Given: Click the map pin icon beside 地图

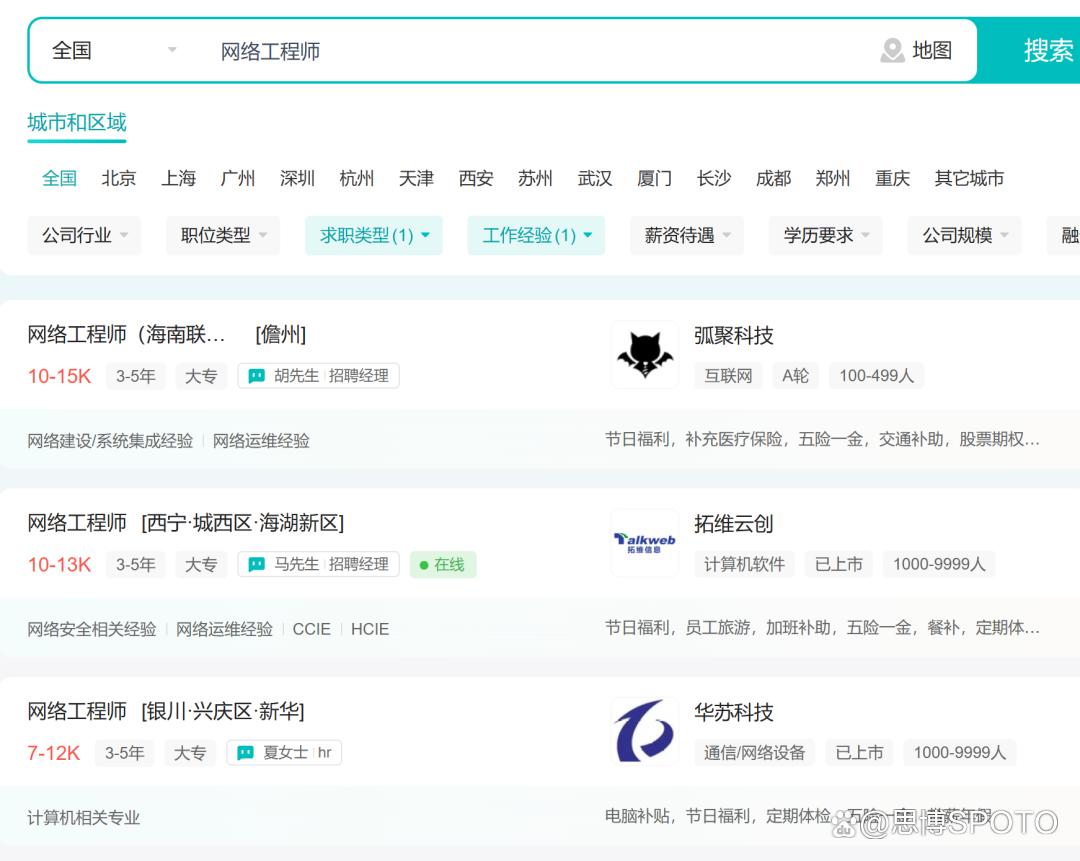Looking at the screenshot, I should tap(895, 50).
